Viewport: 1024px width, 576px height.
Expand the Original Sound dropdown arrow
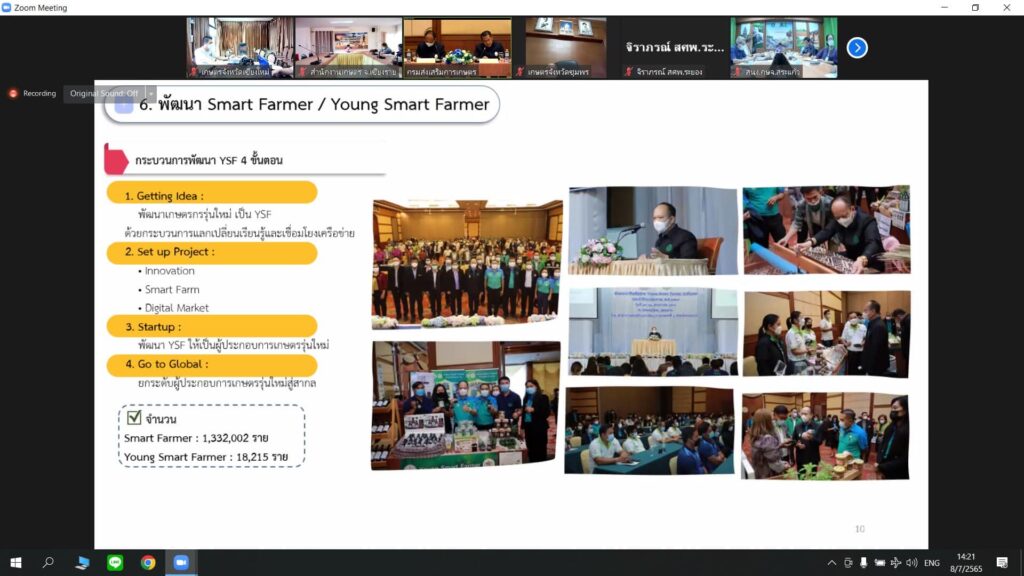point(151,93)
